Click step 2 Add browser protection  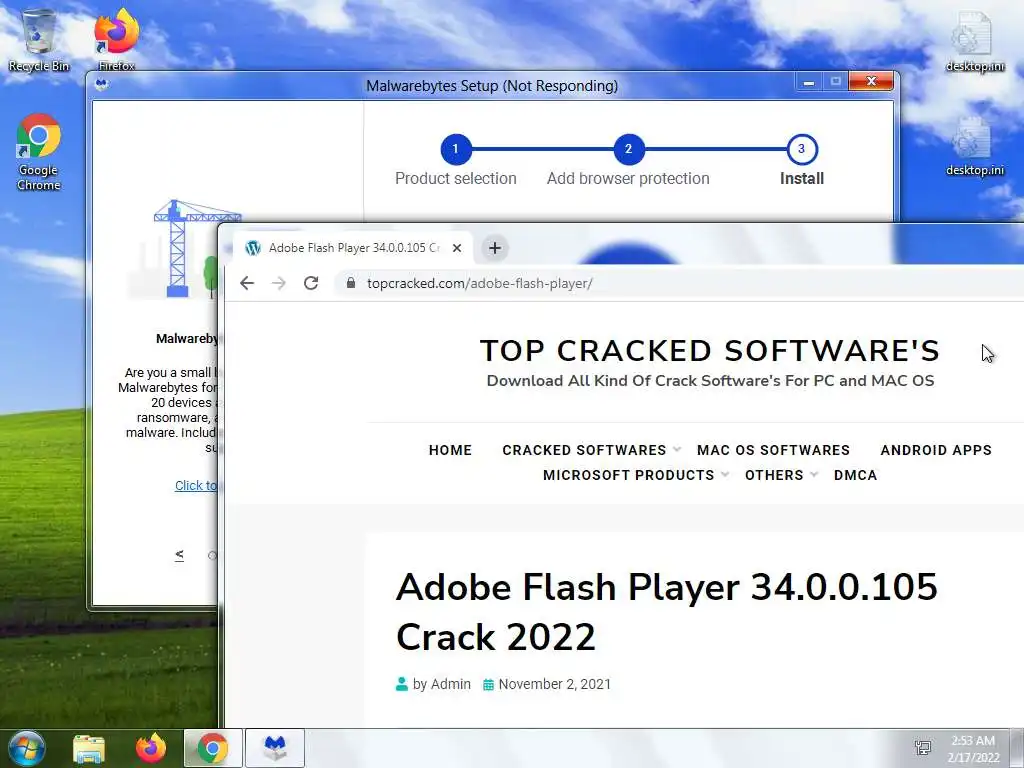[x=628, y=149]
